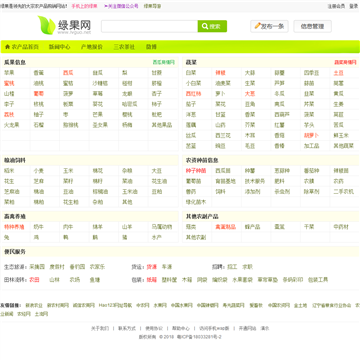The height and width of the screenshot is (360, 360).
Task: Open the 绿化苗木 category
Action: point(196,202)
